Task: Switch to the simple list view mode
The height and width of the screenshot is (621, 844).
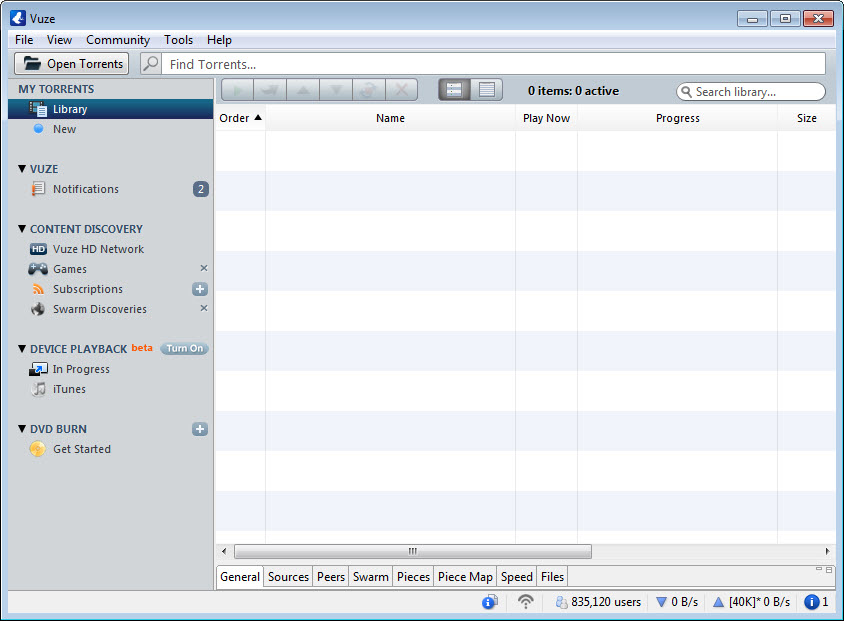Action: [x=487, y=90]
